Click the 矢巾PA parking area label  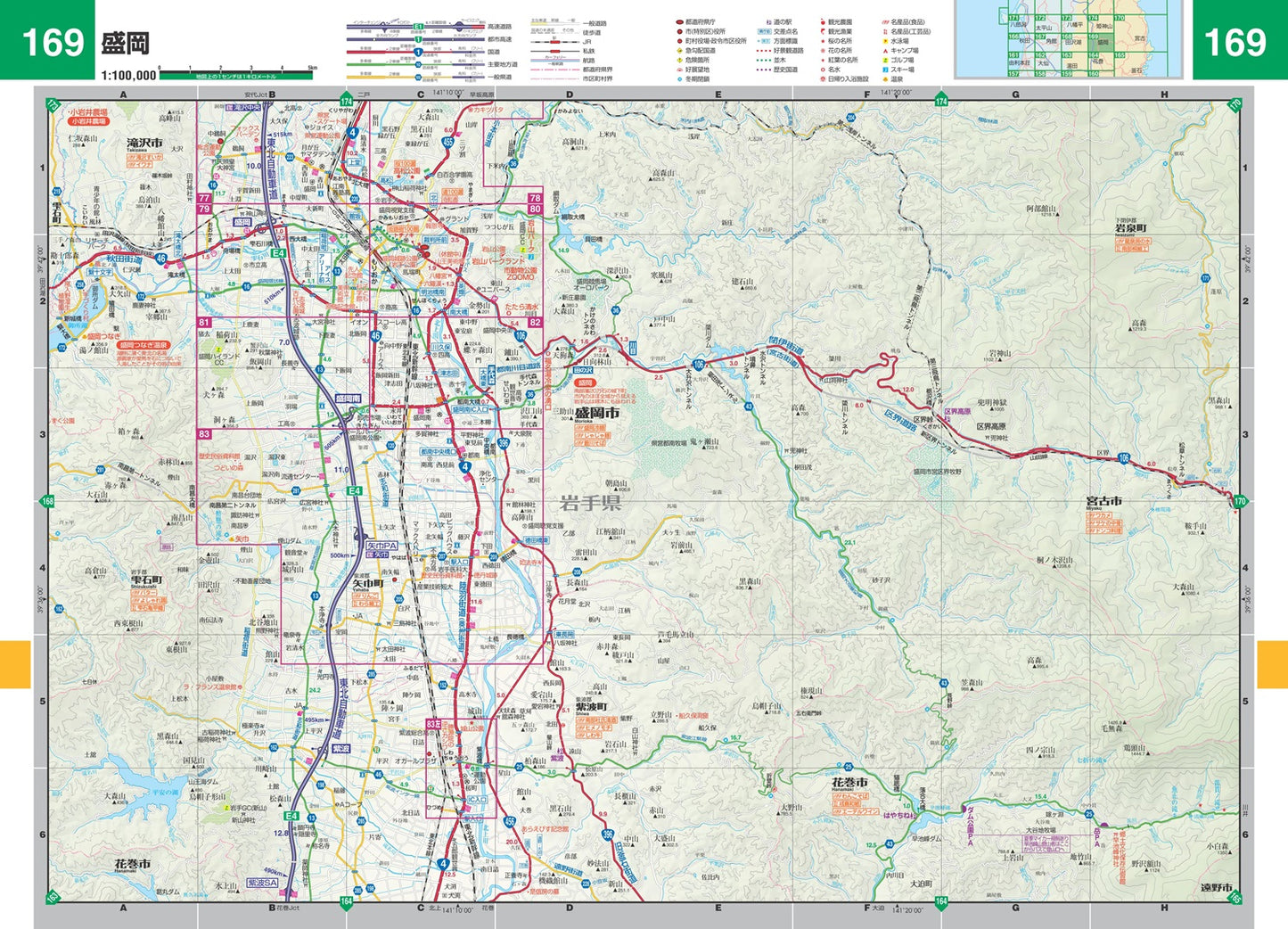[382, 546]
